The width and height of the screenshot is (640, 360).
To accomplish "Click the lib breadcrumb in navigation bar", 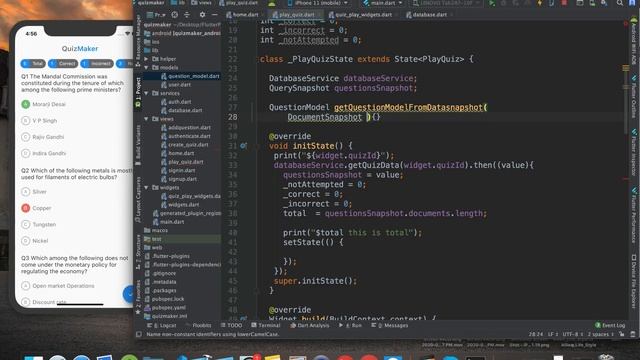I will click(178, 3).
